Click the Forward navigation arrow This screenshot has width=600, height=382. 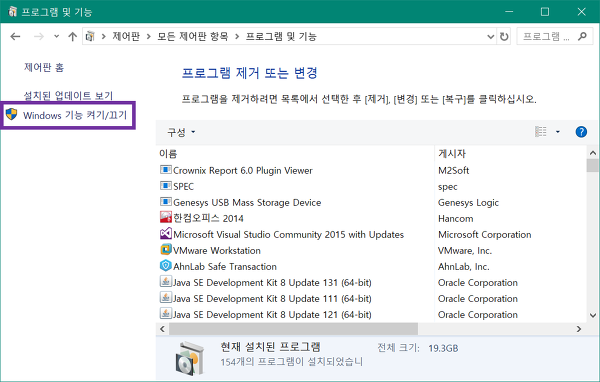tap(39, 36)
